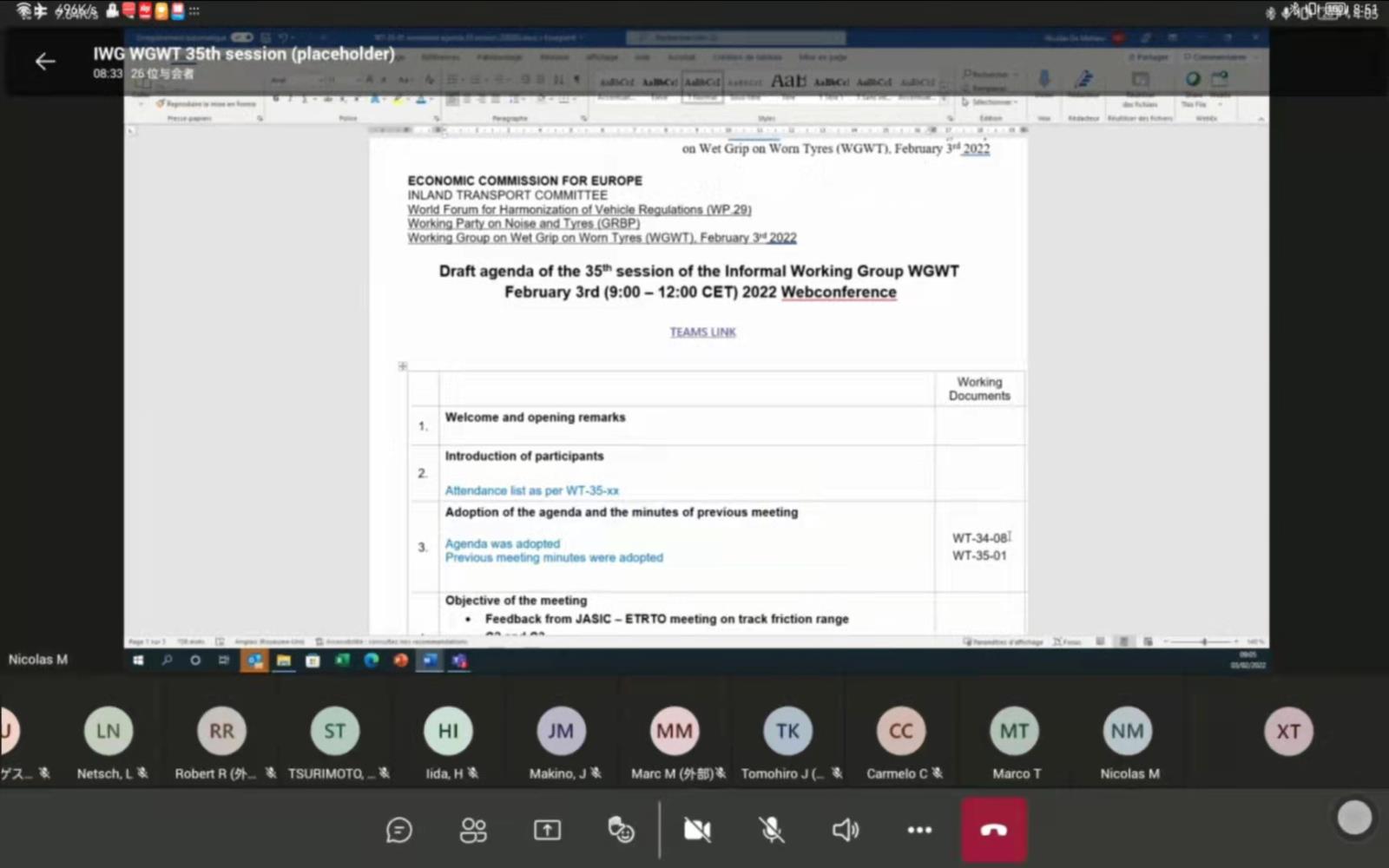
Task: Go back using the top-left arrow
Action: tap(45, 61)
